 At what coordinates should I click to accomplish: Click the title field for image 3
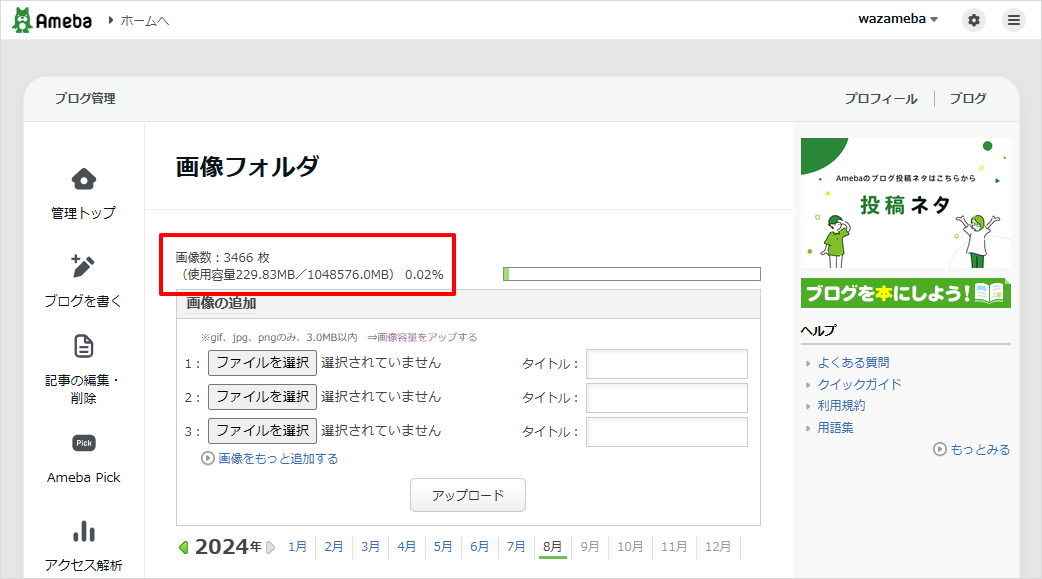coord(667,431)
